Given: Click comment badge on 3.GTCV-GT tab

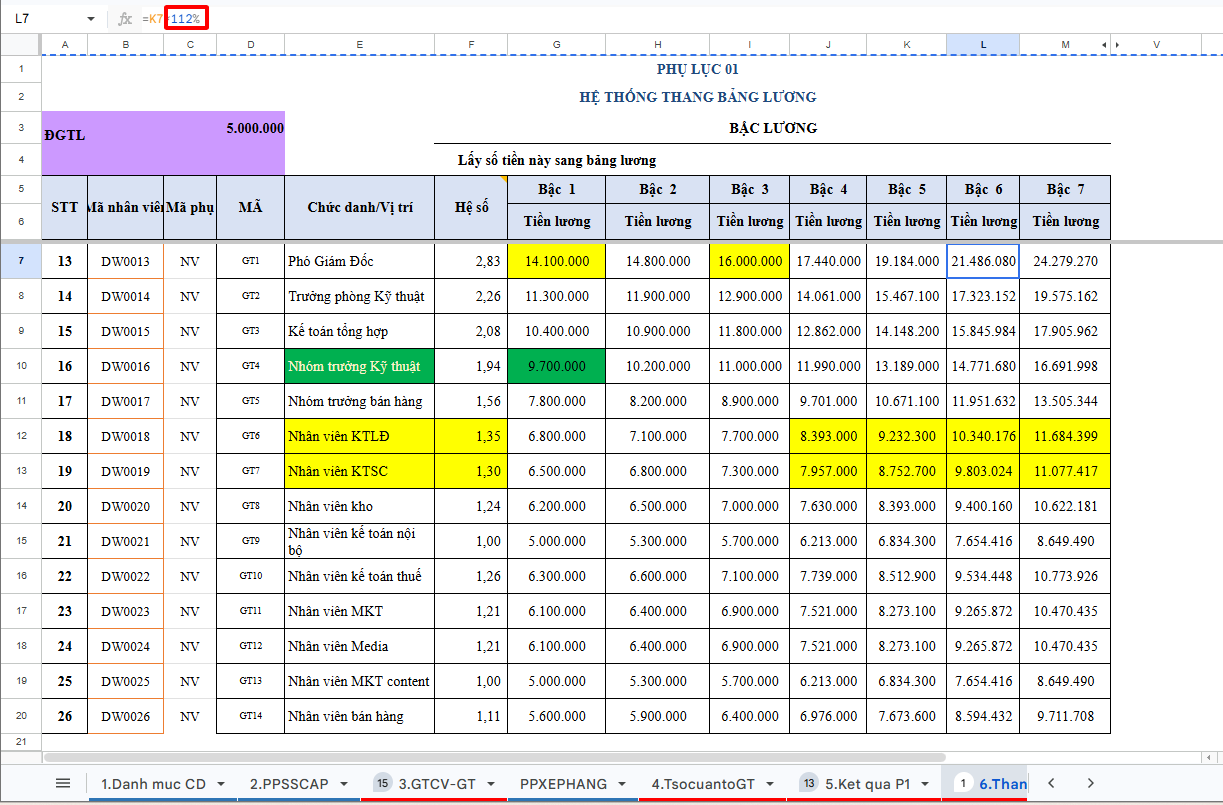Looking at the screenshot, I should pos(382,783).
